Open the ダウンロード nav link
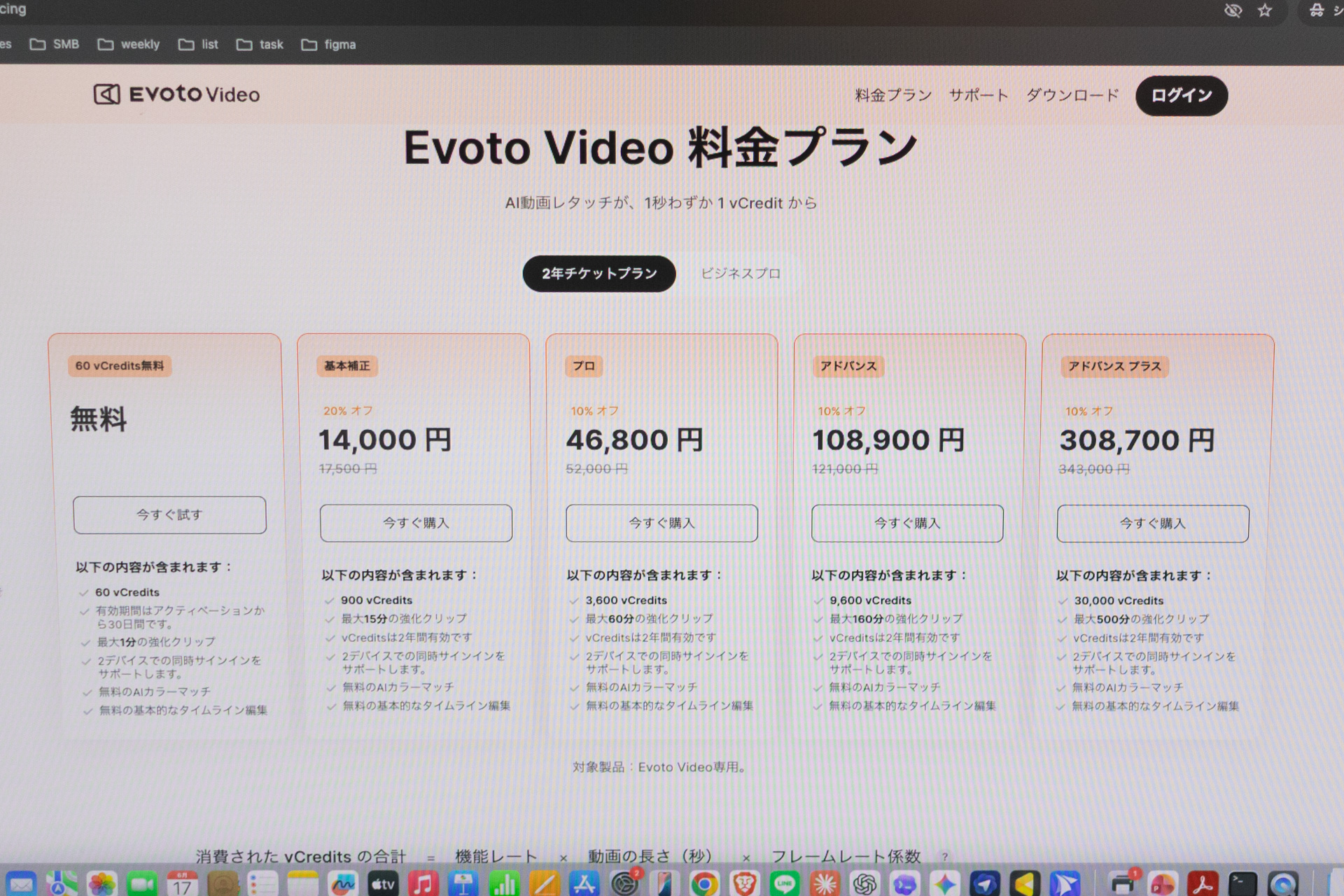The height and width of the screenshot is (896, 1344). [x=1072, y=95]
